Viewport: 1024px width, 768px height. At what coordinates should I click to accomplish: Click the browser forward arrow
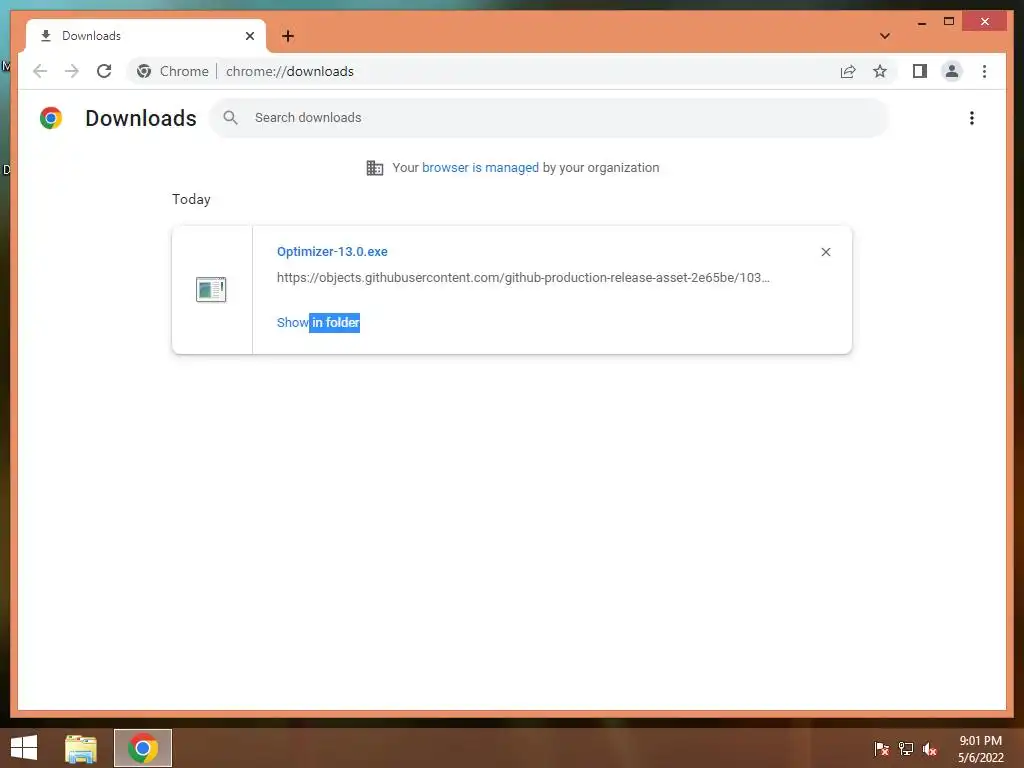click(x=72, y=71)
